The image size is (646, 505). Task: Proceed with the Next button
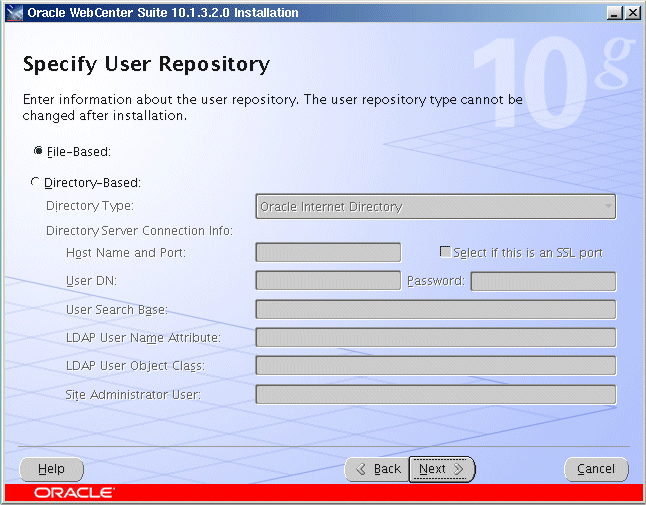[442, 469]
